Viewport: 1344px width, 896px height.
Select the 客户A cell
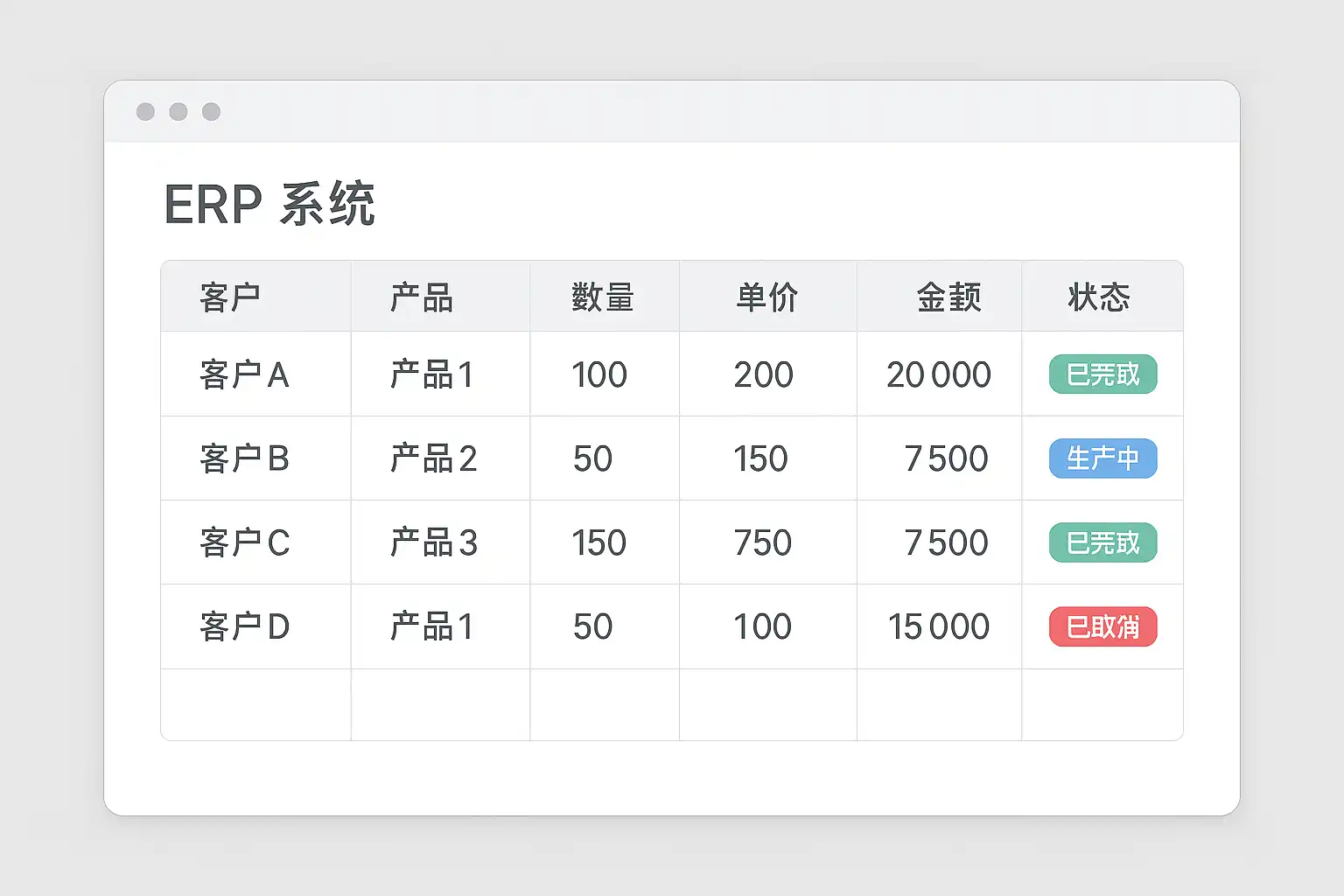click(x=244, y=374)
